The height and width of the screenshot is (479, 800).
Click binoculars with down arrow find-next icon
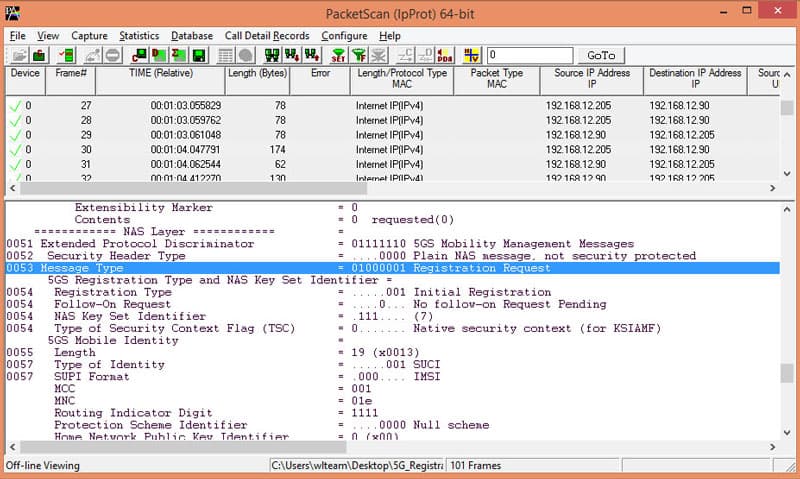click(292, 55)
